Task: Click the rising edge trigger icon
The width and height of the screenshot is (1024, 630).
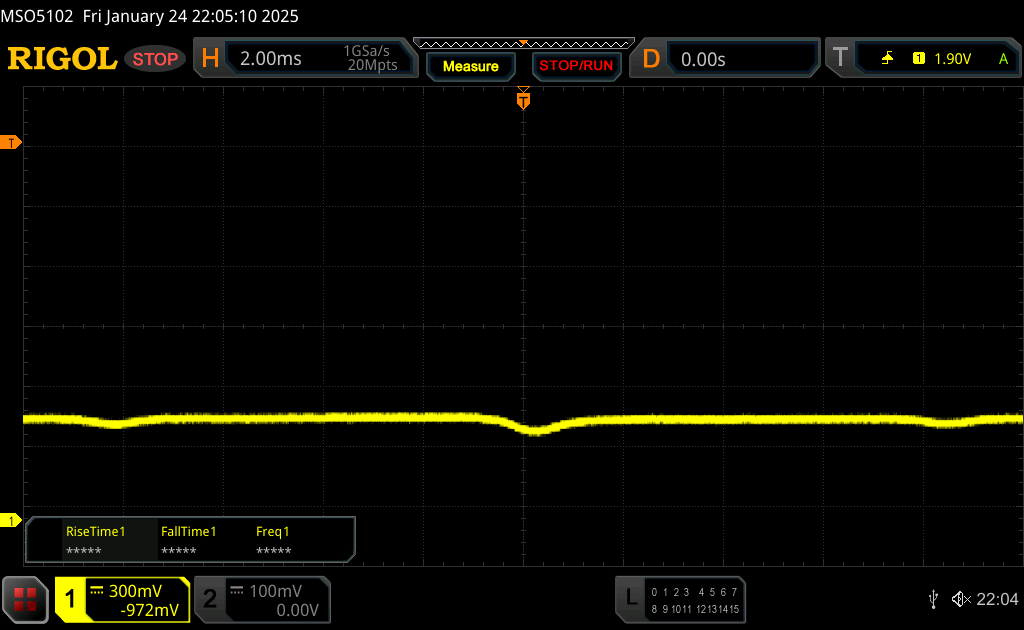Action: coord(887,59)
